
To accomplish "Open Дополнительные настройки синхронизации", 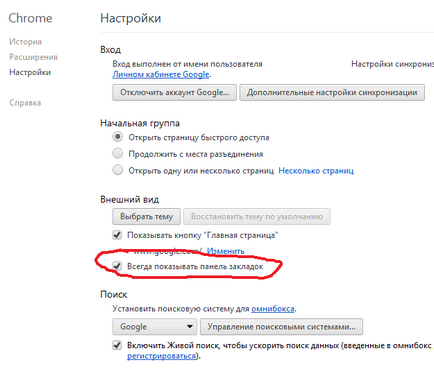I will (332, 92).
